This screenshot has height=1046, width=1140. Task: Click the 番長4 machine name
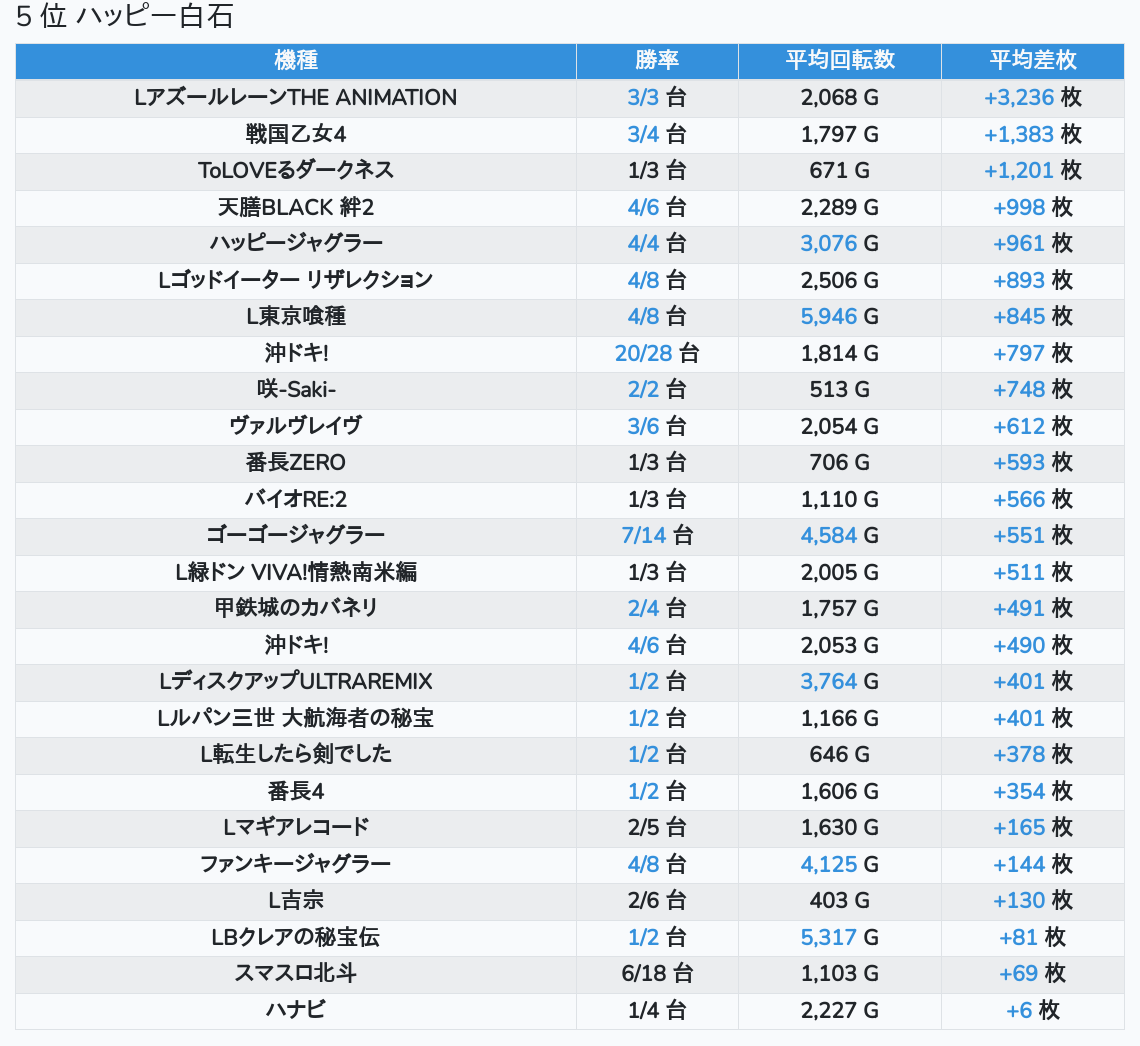click(x=296, y=792)
